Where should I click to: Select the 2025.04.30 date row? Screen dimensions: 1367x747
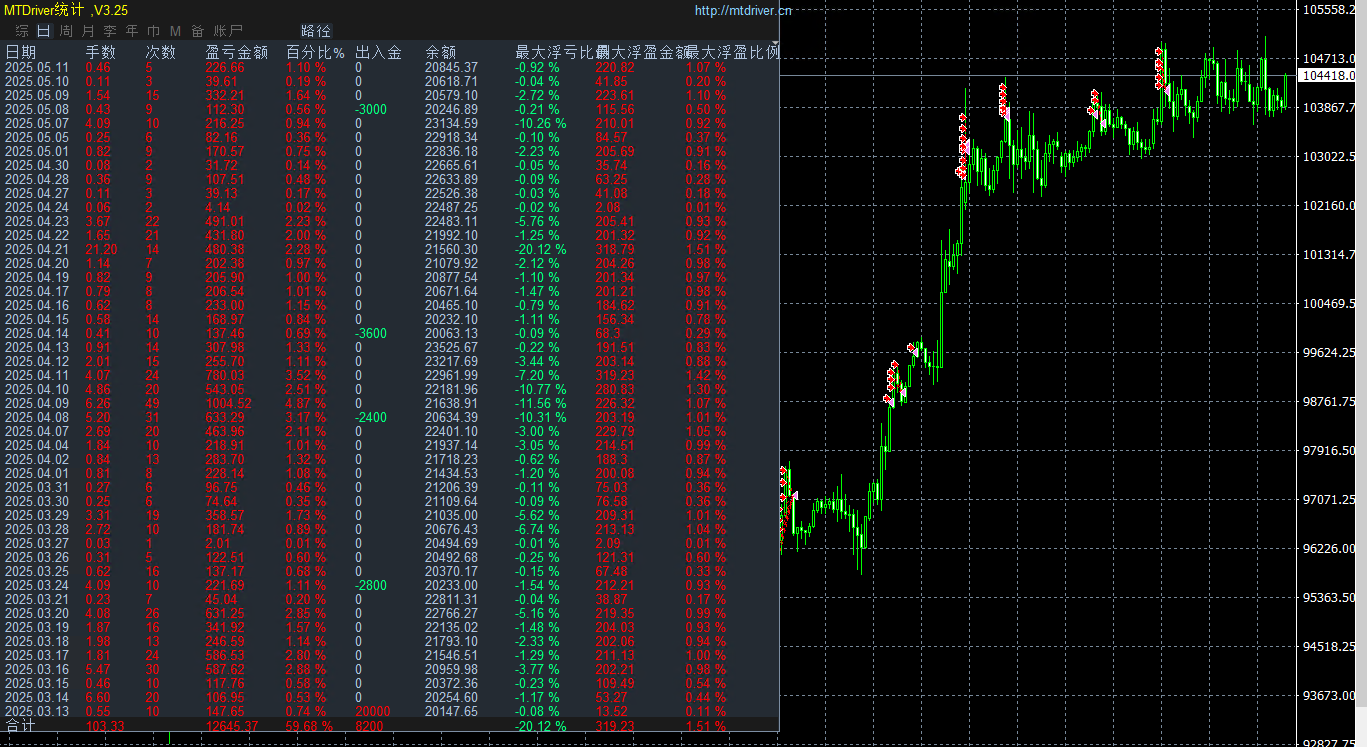pyautogui.click(x=37, y=165)
